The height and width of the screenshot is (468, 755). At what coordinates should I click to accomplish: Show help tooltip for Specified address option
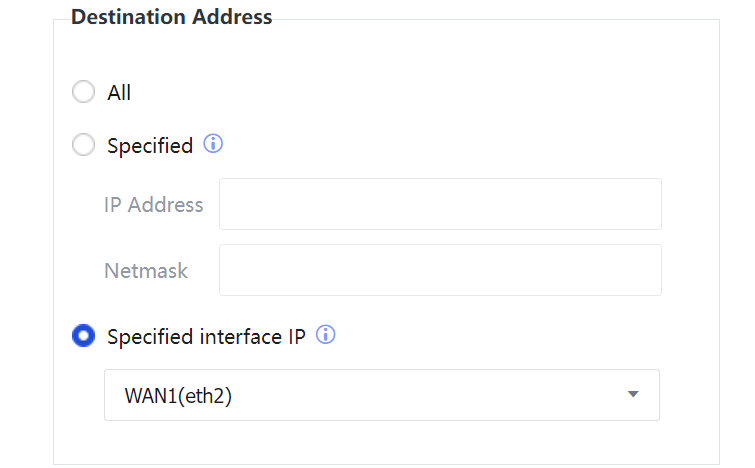(x=213, y=144)
